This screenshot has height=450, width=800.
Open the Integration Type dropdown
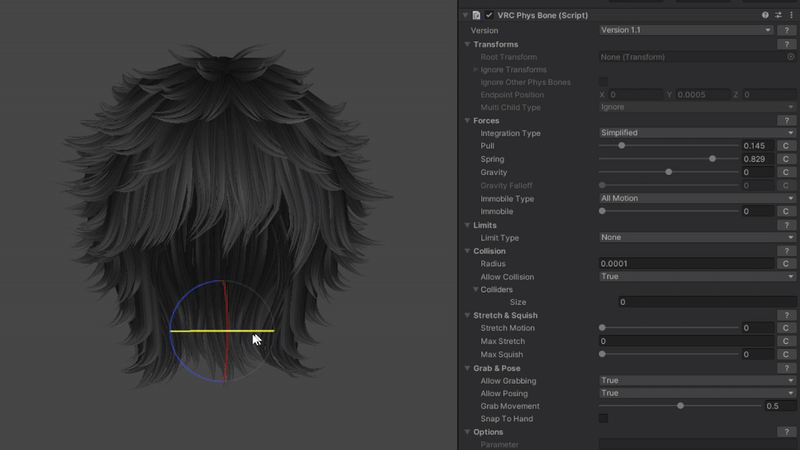tap(697, 133)
